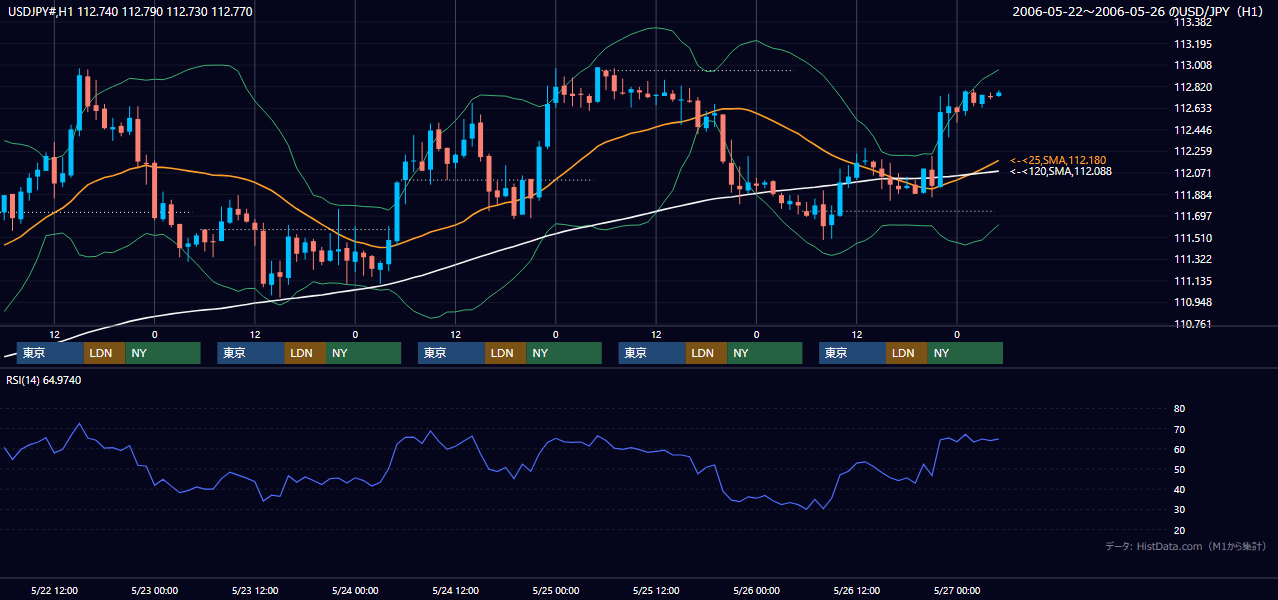
Task: Click price axis value 112.259
Action: [1192, 151]
